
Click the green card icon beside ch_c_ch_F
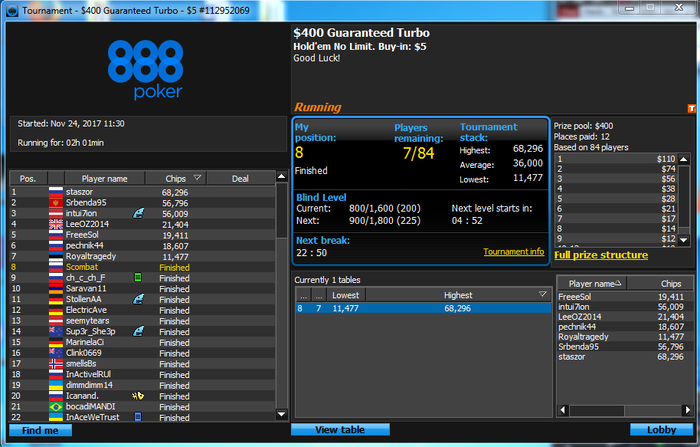(x=138, y=278)
